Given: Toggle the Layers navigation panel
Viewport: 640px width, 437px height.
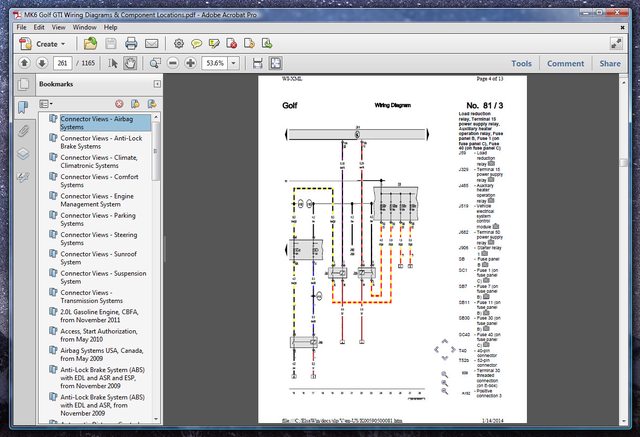Looking at the screenshot, I should point(23,154).
